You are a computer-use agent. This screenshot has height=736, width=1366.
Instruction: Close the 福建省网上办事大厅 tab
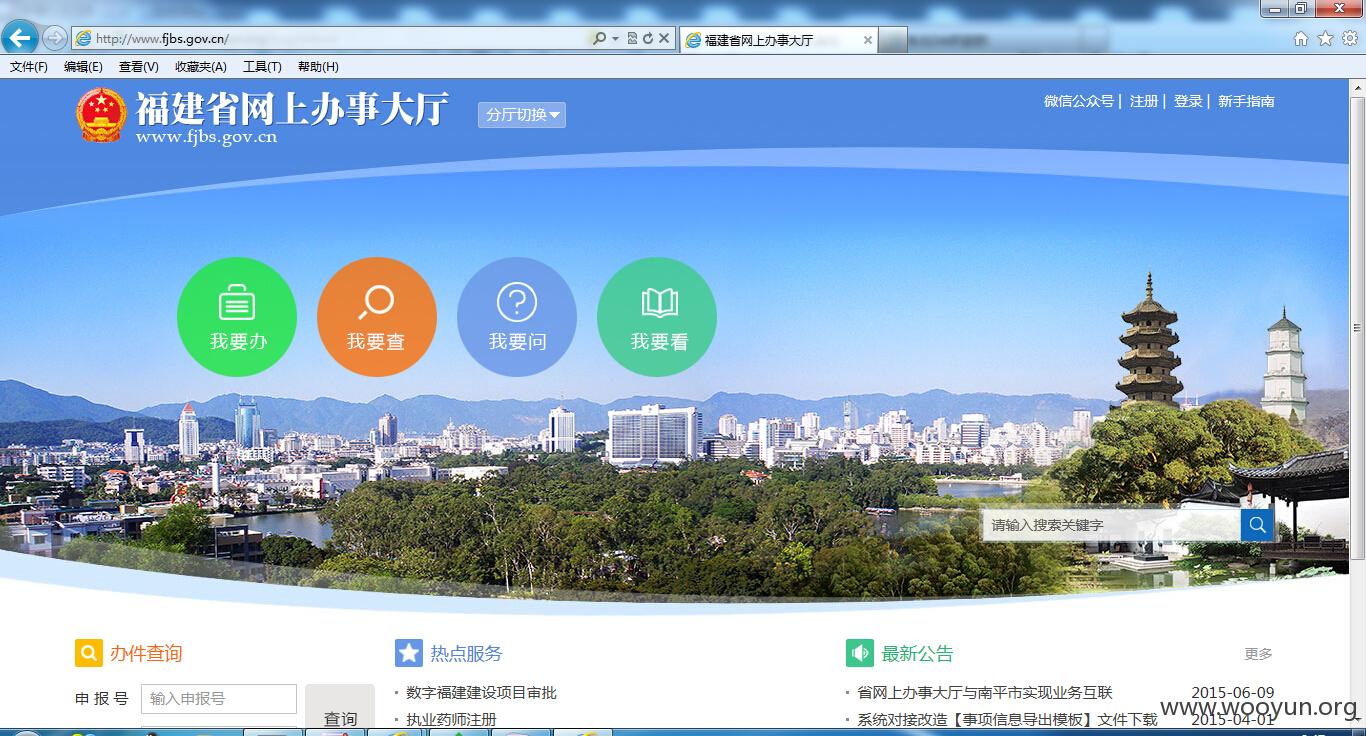point(867,40)
